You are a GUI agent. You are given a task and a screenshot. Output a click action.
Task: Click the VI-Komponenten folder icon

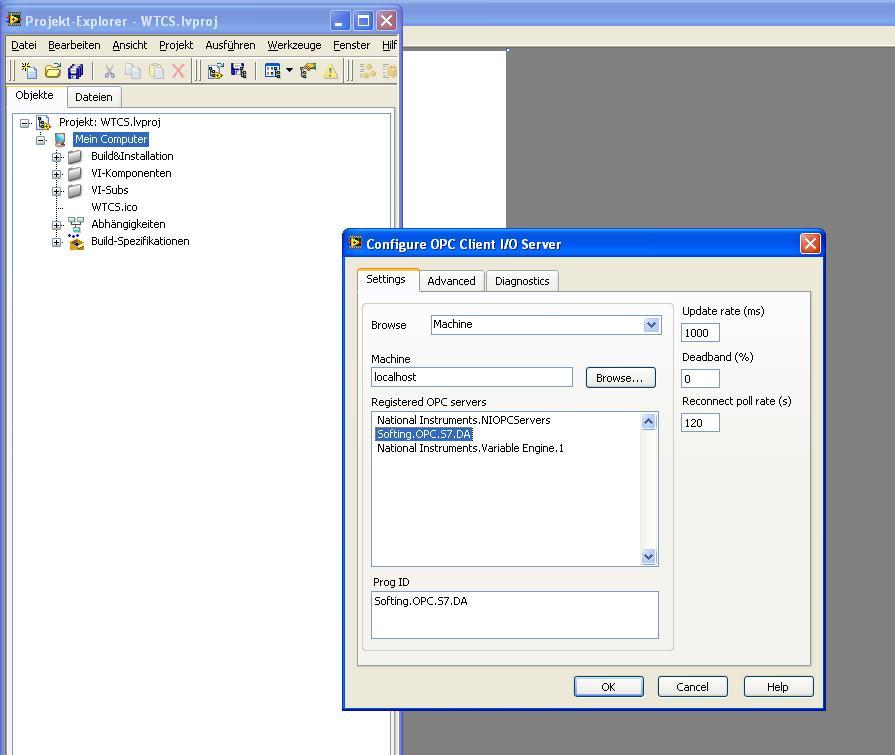point(75,173)
